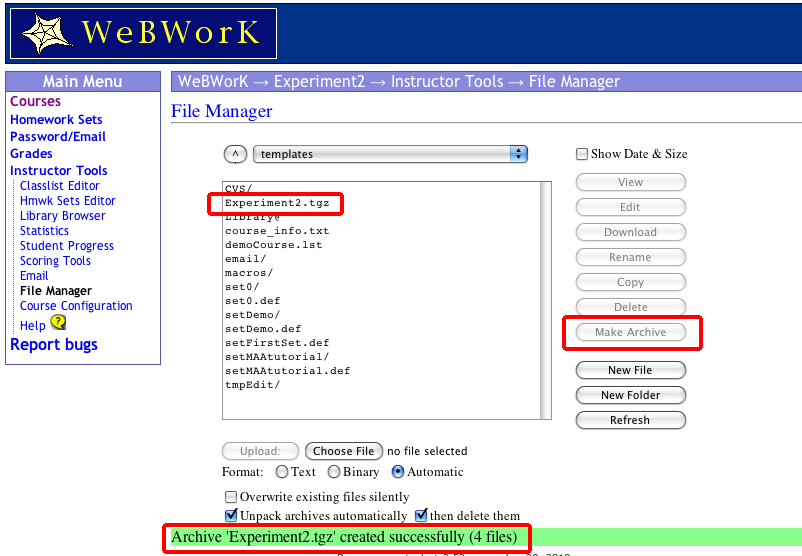Enable Show Date & Size checkbox

click(582, 154)
